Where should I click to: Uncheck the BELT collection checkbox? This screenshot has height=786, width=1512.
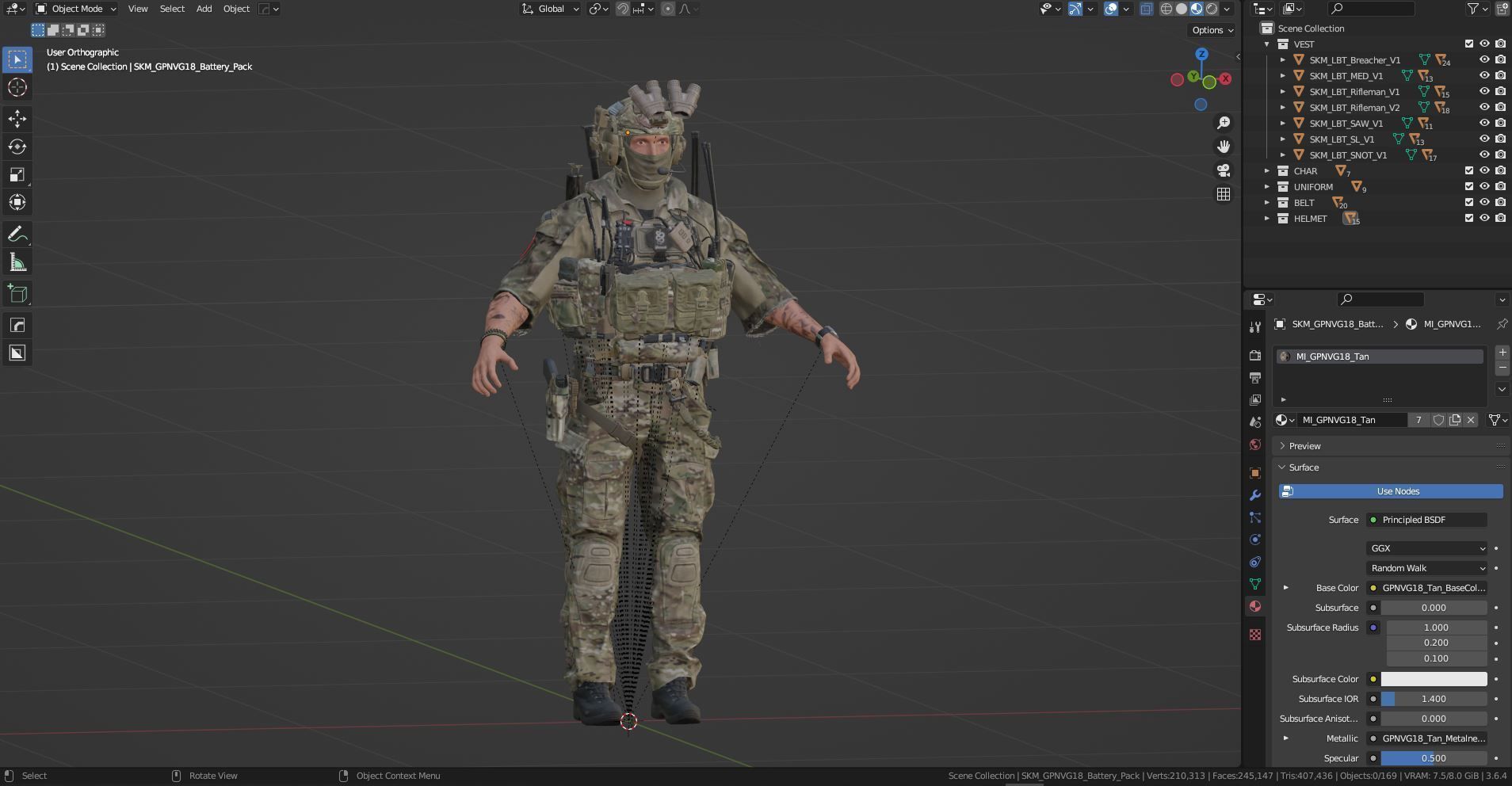coord(1468,202)
